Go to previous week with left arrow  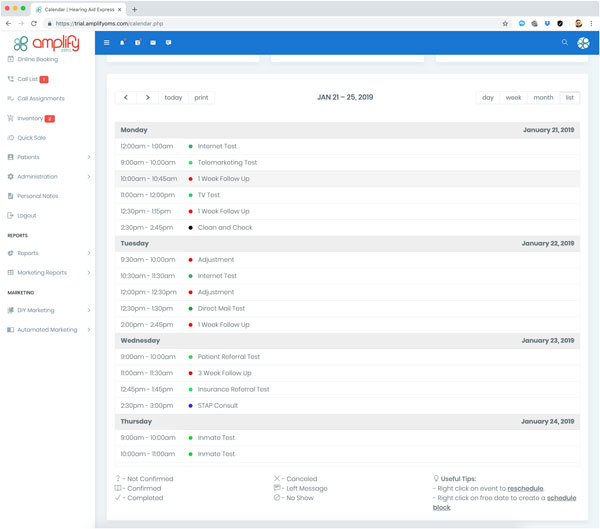[x=126, y=98]
